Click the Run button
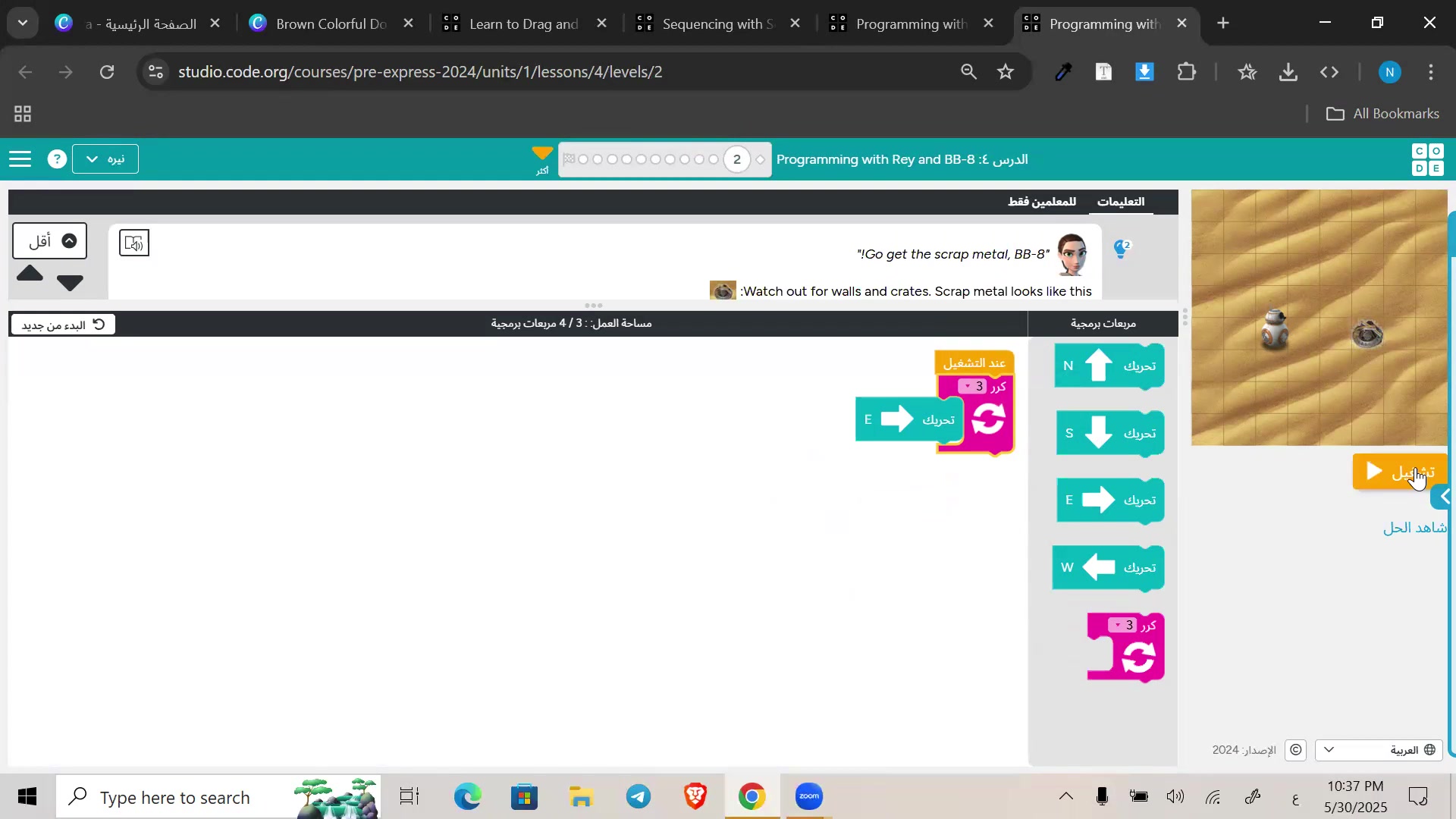 point(1400,472)
